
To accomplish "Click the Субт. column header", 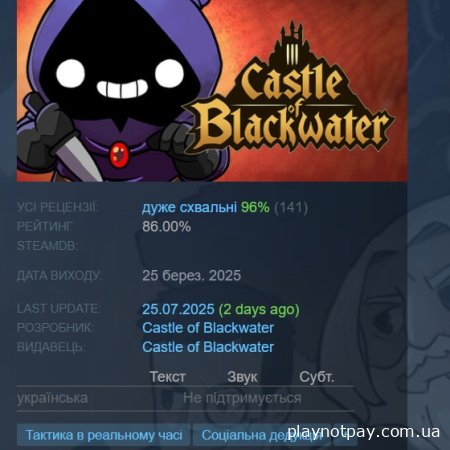I will click(316, 377).
